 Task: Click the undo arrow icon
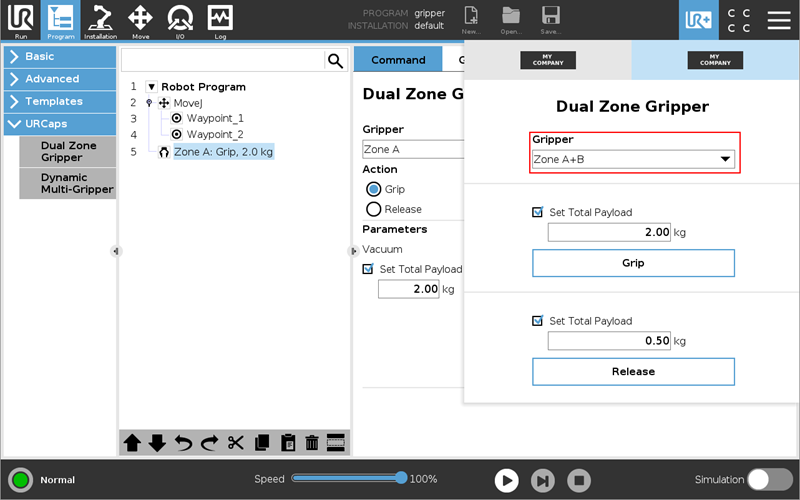point(184,443)
